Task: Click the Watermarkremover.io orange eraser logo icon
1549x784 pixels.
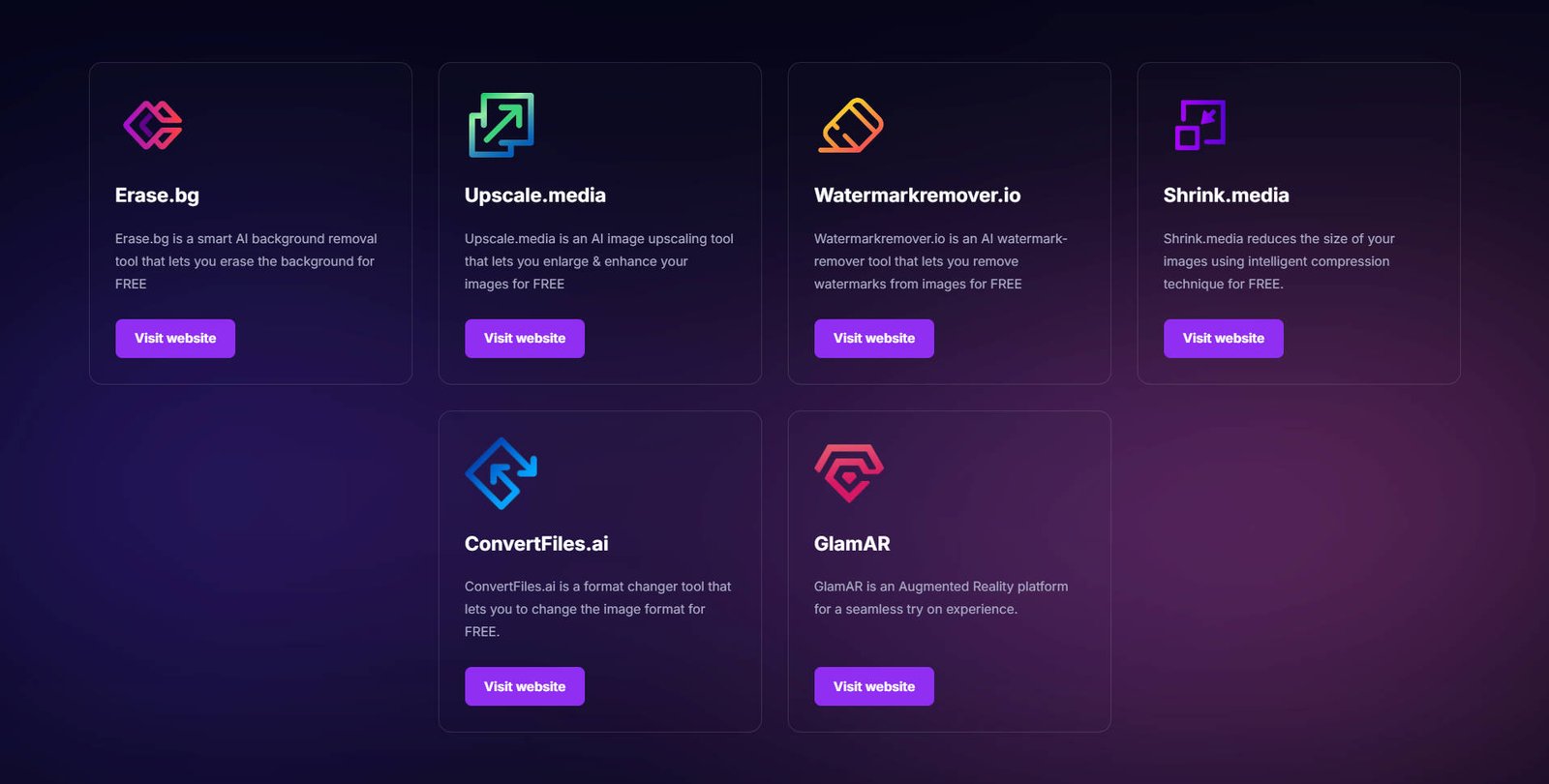Action: tap(851, 125)
